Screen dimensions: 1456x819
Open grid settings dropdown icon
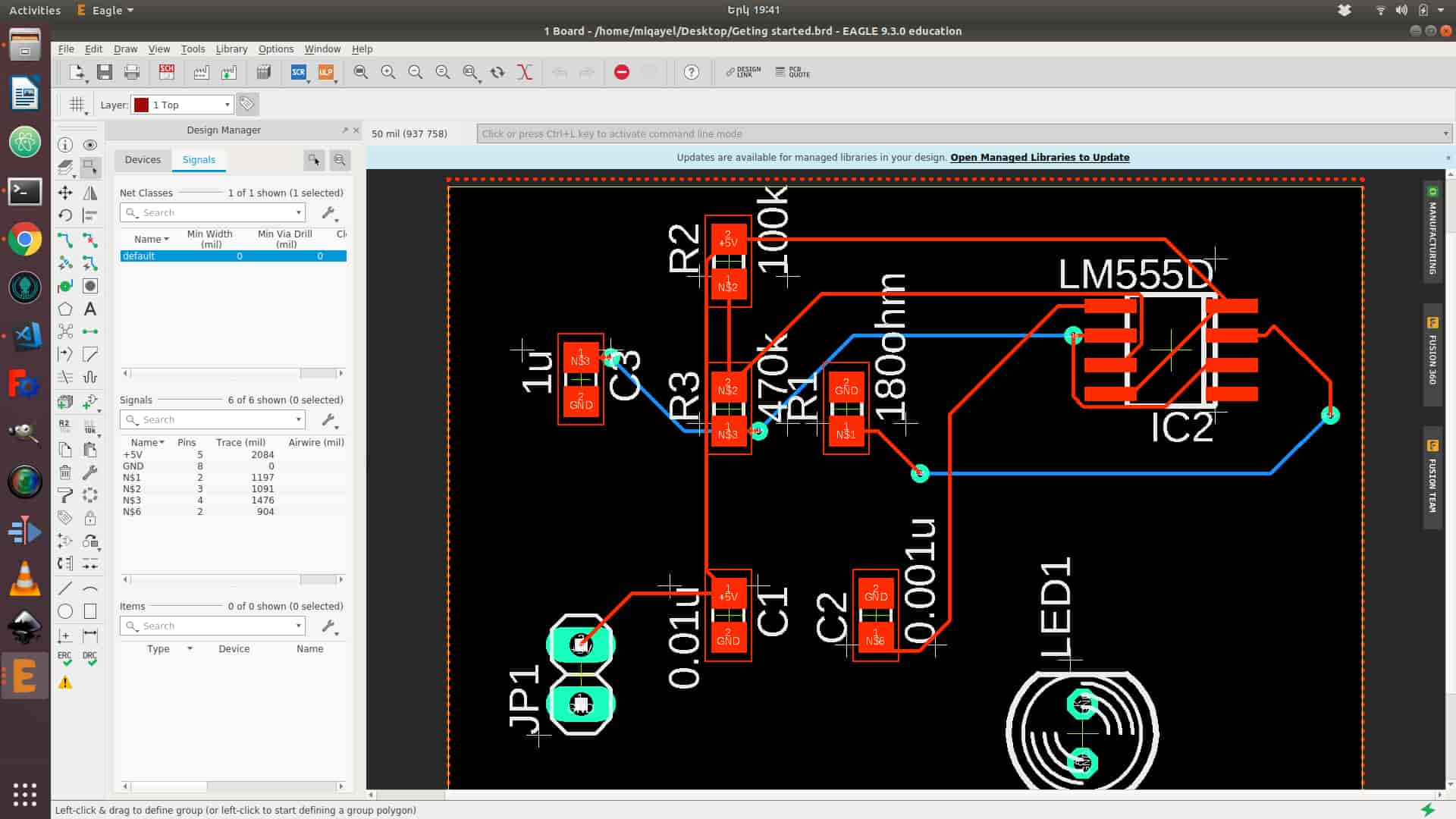(x=77, y=105)
